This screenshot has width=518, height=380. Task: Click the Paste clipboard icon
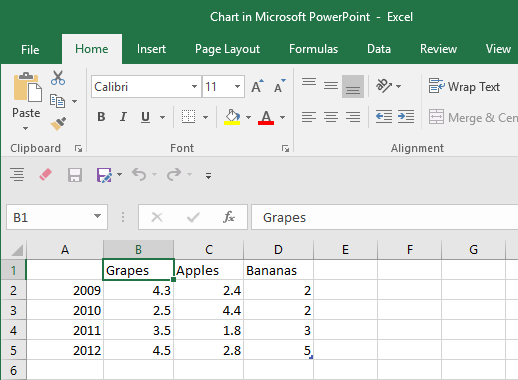coord(27,87)
